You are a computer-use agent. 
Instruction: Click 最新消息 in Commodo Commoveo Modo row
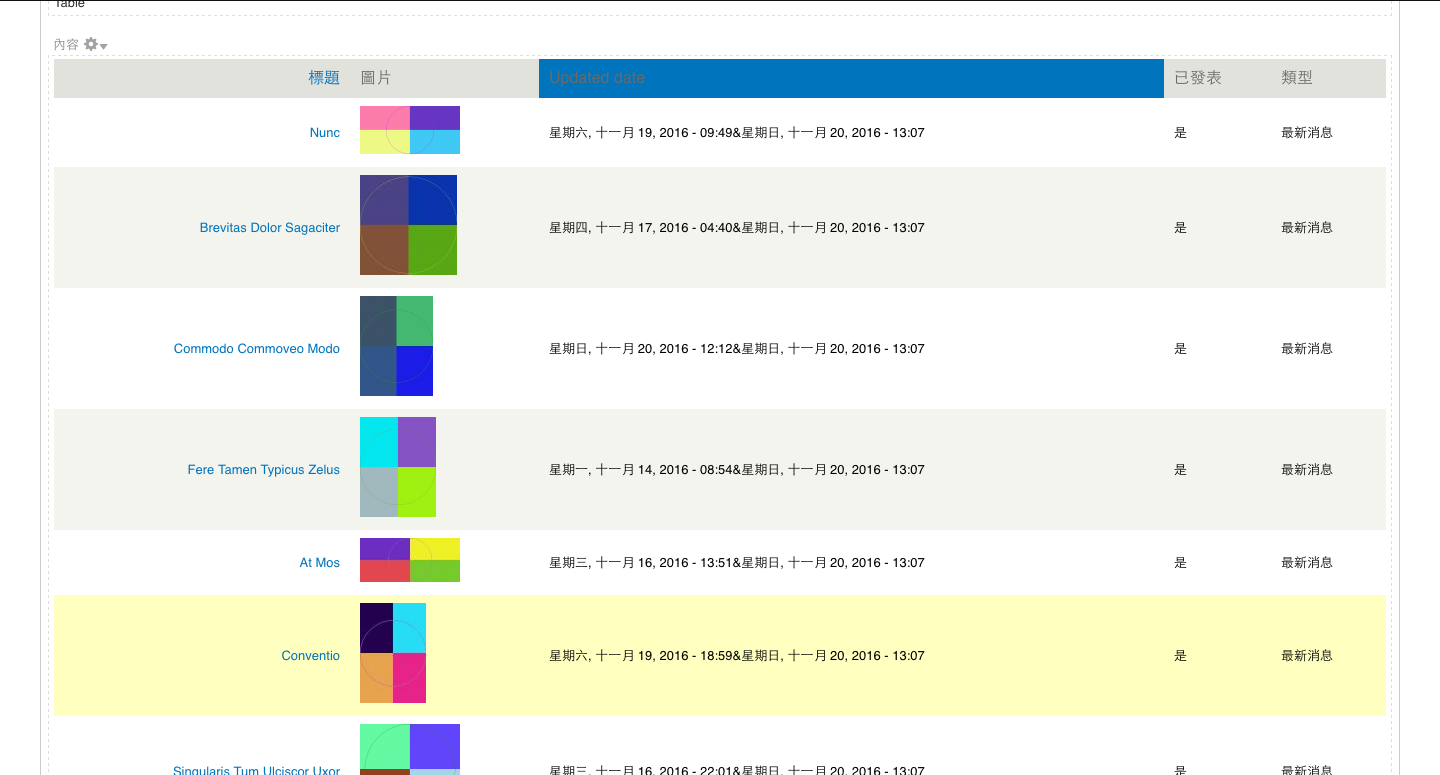point(1307,349)
